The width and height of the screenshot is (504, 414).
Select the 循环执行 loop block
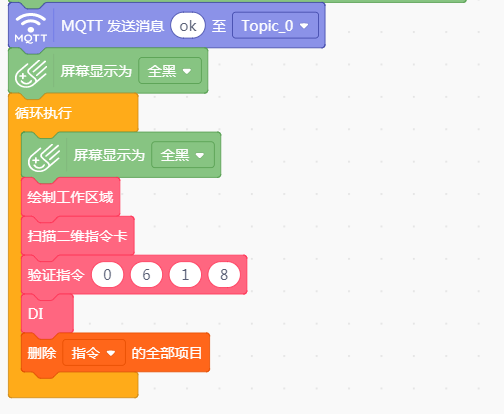coord(43,113)
